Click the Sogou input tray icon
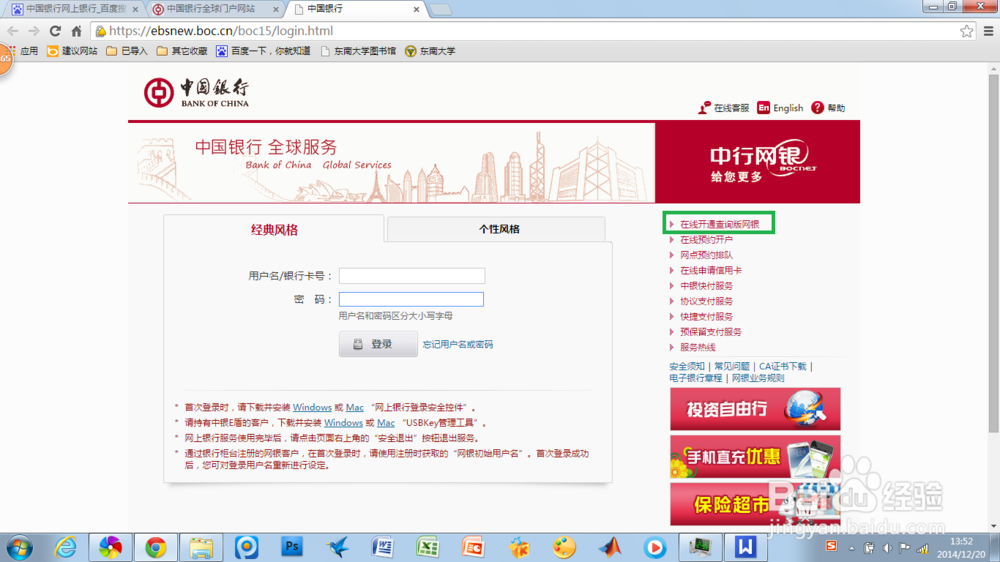 pyautogui.click(x=831, y=546)
